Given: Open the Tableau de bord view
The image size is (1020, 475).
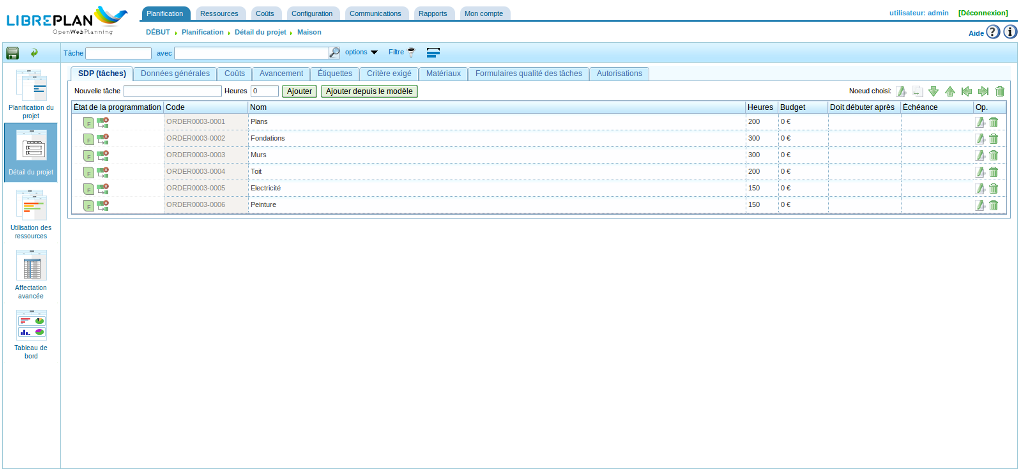Looking at the screenshot, I should click(x=31, y=335).
